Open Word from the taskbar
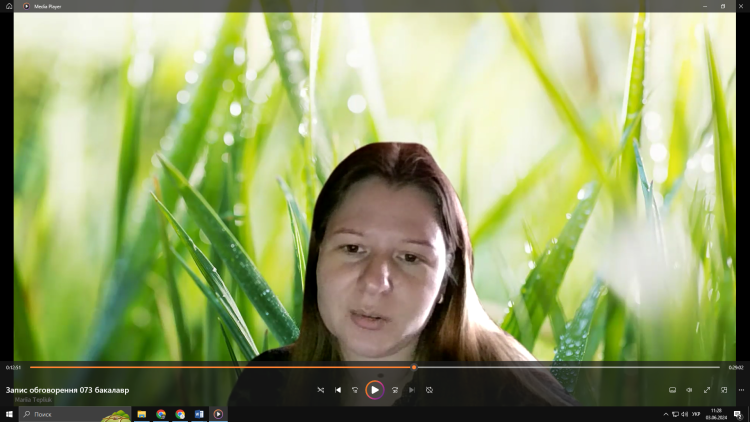Screen dimensions: 750x422 click(x=199, y=414)
